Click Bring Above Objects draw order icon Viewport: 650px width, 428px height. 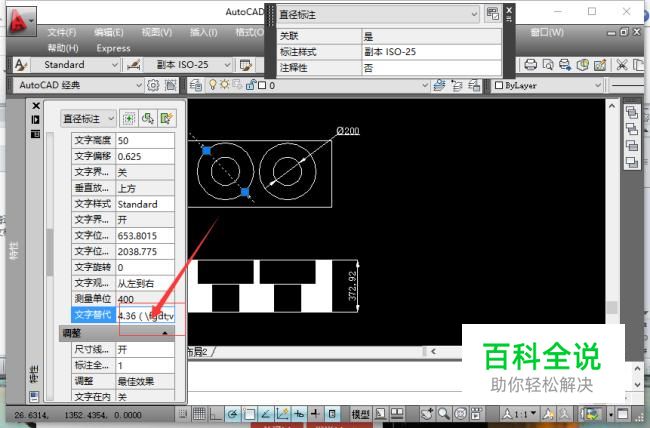632,146
